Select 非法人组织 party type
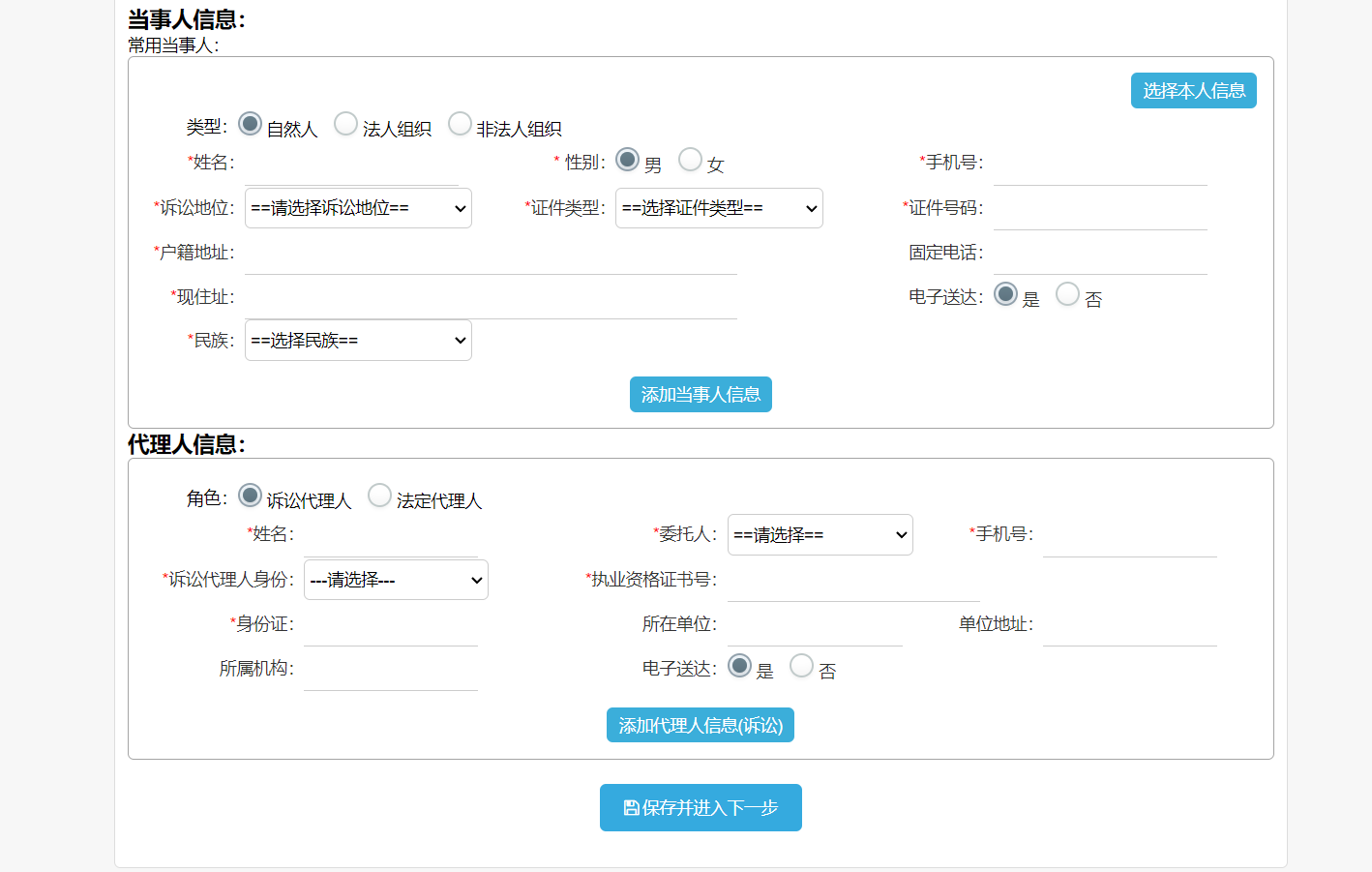This screenshot has width=1372, height=872. (460, 124)
